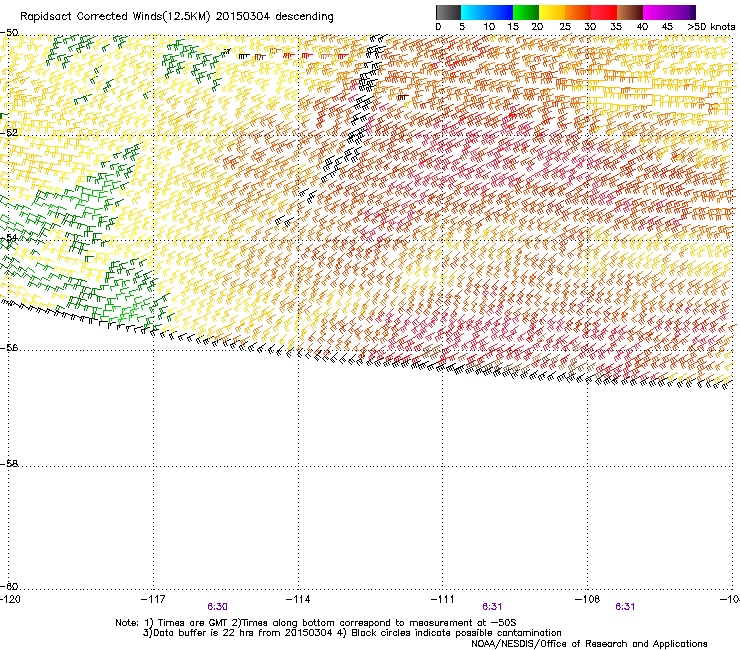
Task: Click the -54 latitude axis label
Action: pyautogui.click(x=9, y=237)
